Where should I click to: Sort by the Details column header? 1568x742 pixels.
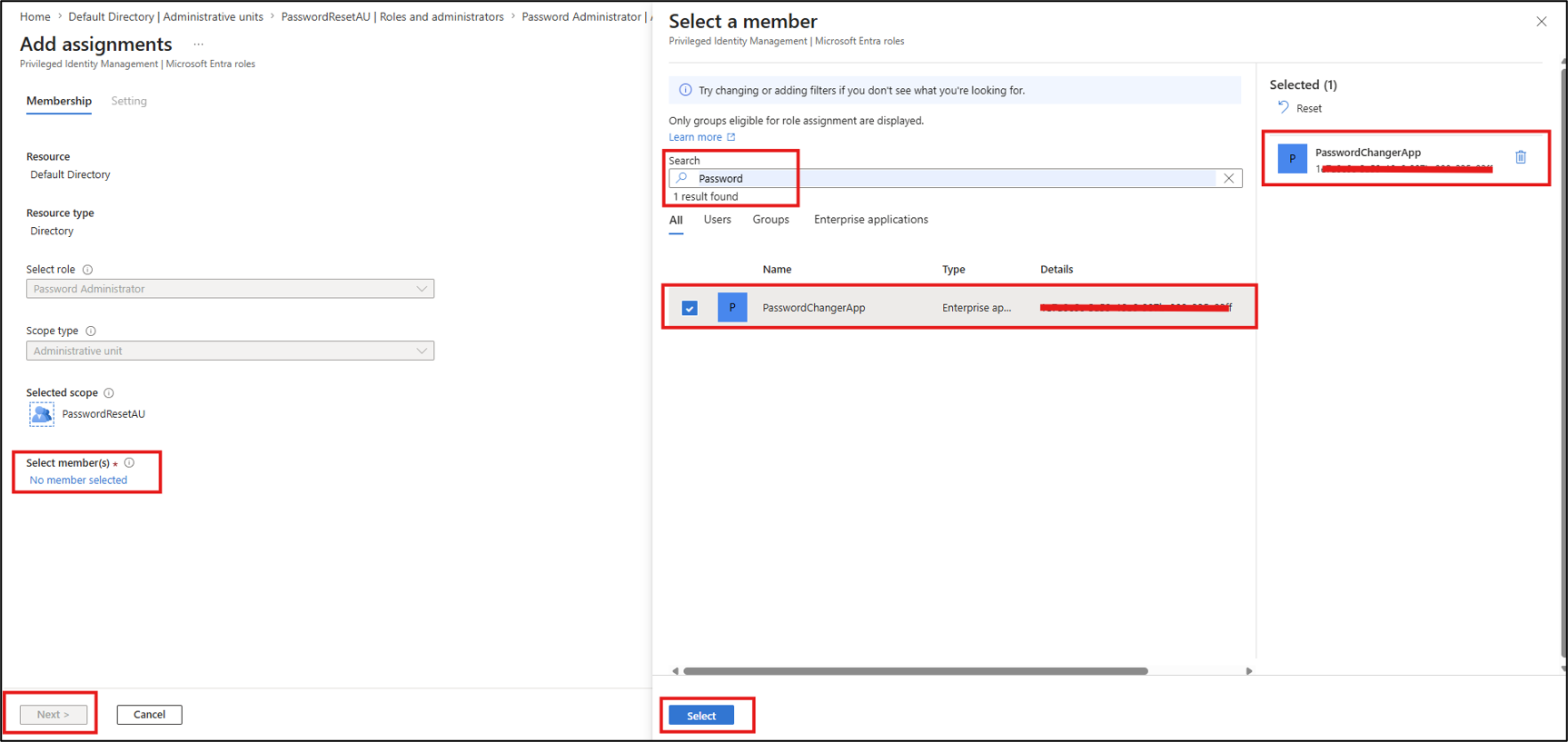1057,270
